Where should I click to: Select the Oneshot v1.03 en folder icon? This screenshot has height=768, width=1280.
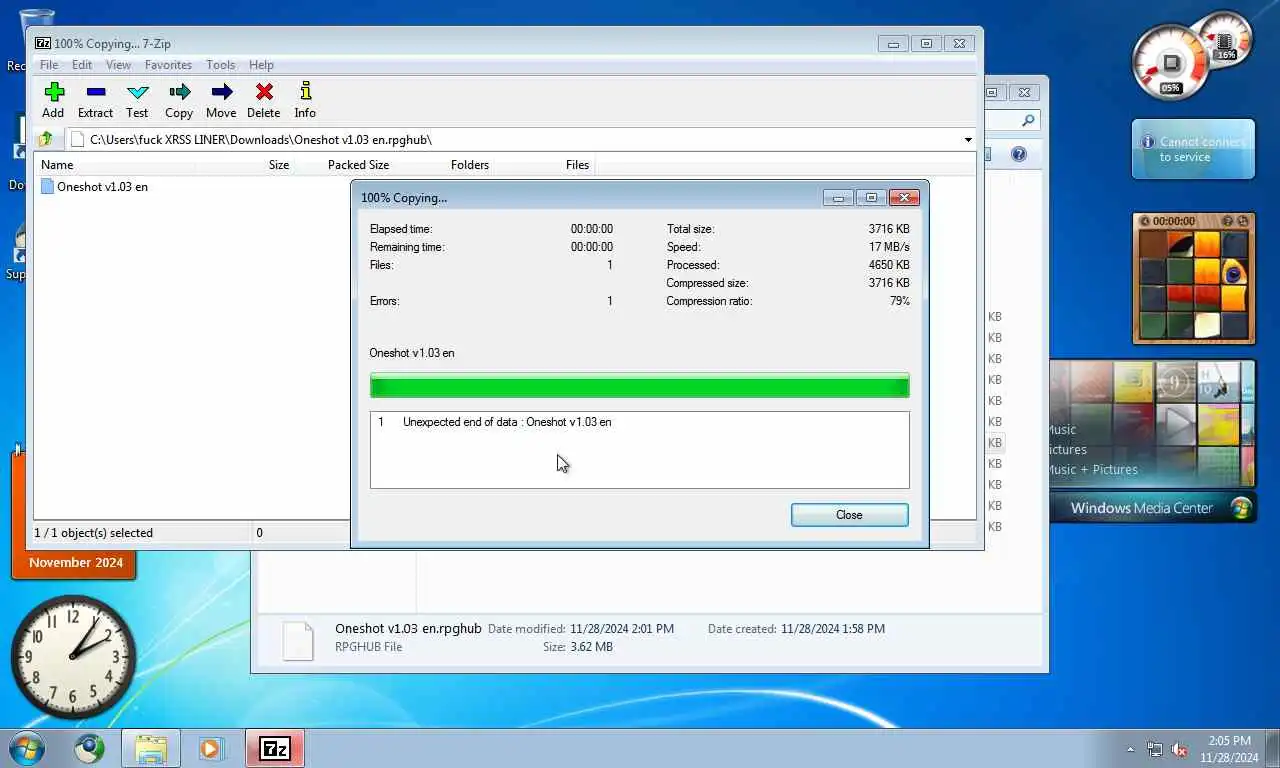click(x=47, y=187)
